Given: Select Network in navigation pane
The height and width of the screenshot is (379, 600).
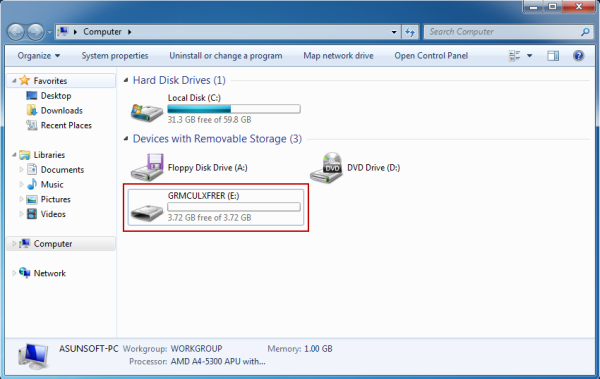Looking at the screenshot, I should tap(50, 273).
